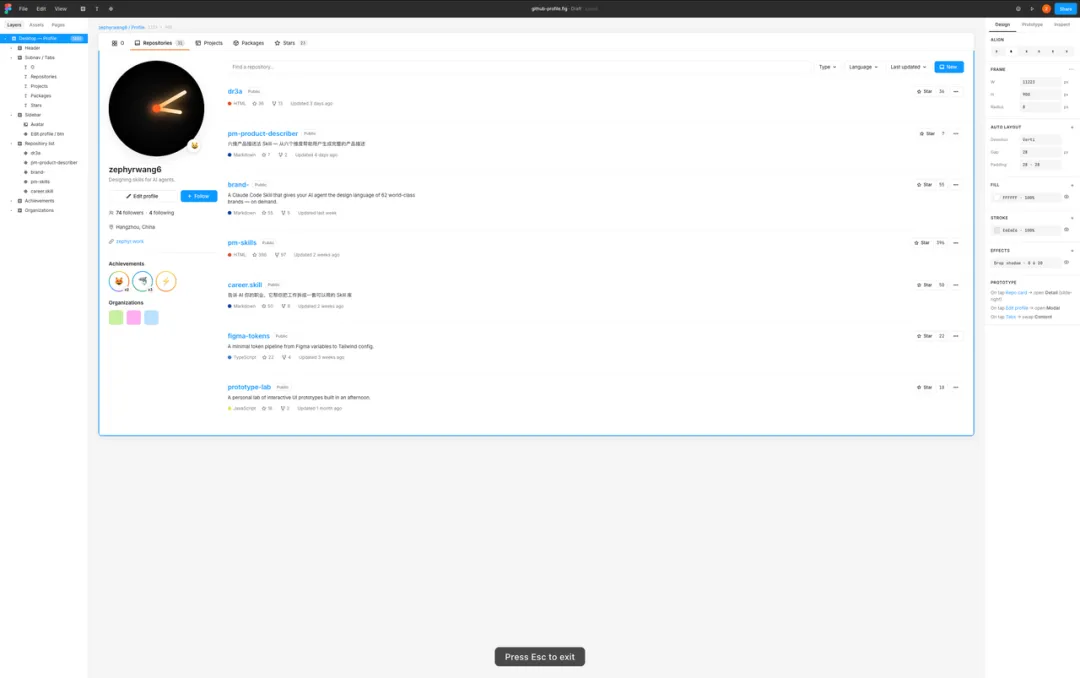Click the Figma logo icon
The image size is (1080, 678).
8,8
